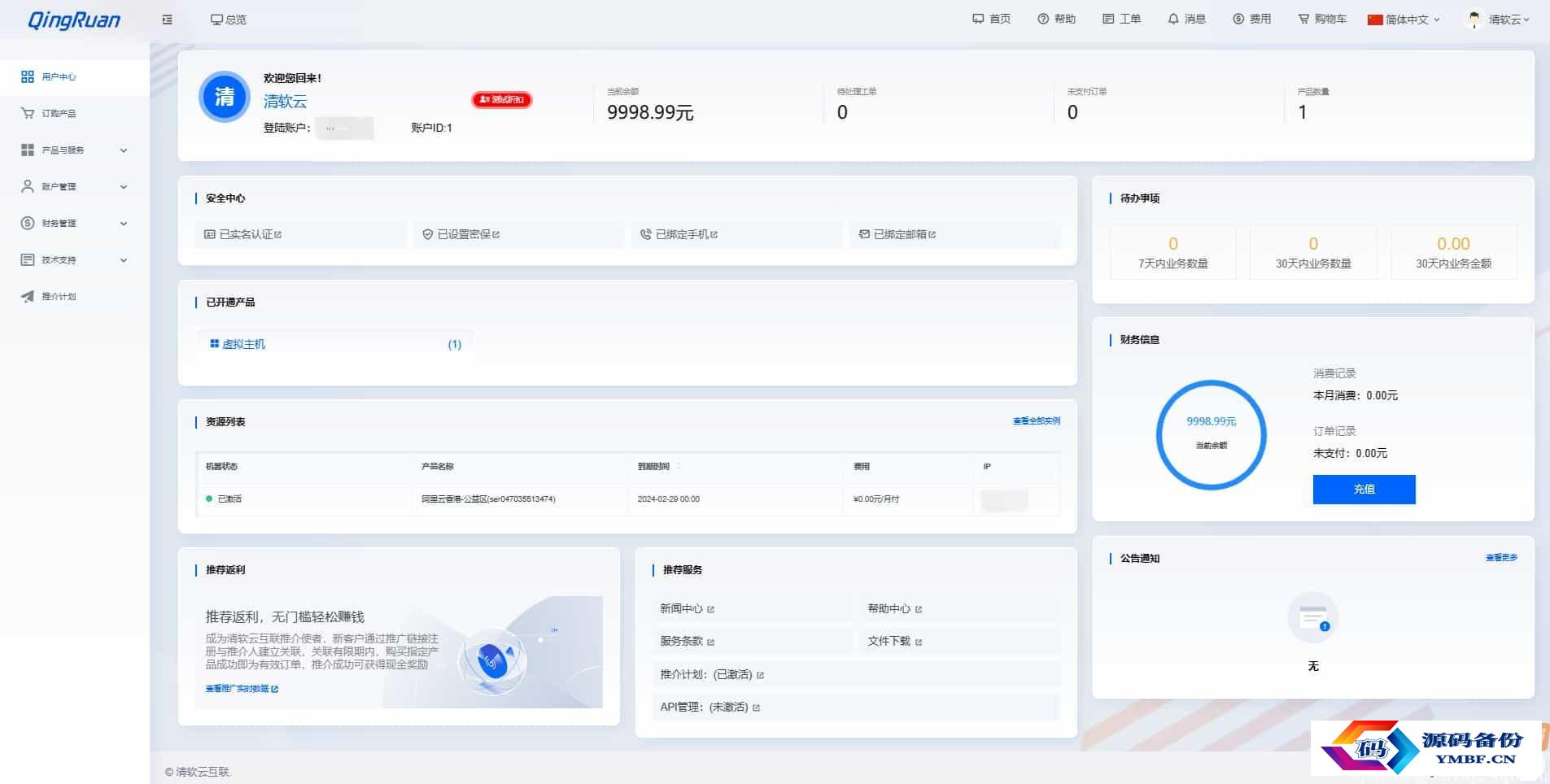Click the 账户管理 person icon
Screen dimensions: 1550x784
pos(27,186)
